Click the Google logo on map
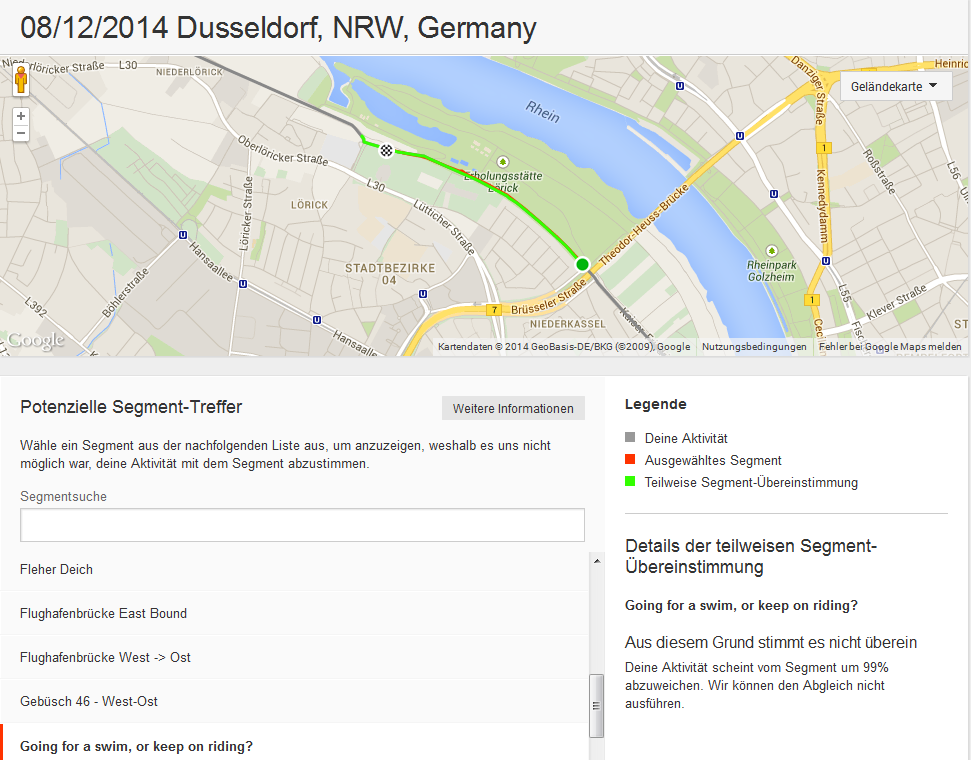This screenshot has width=971, height=760. tap(36, 340)
